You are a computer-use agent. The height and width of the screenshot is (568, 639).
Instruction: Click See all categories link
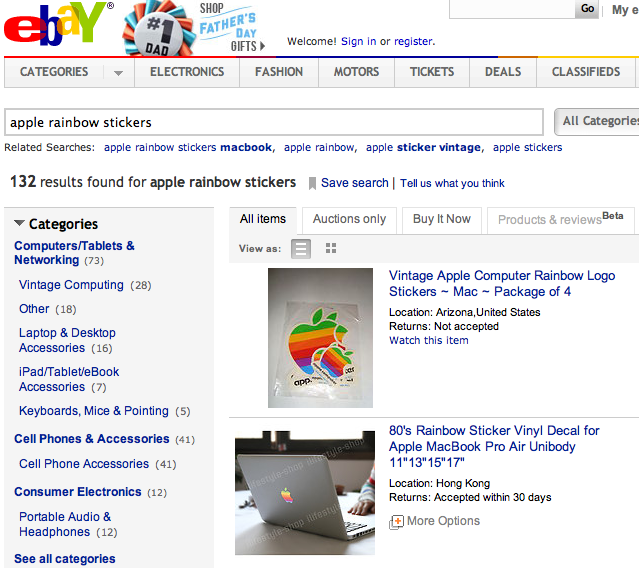65,559
